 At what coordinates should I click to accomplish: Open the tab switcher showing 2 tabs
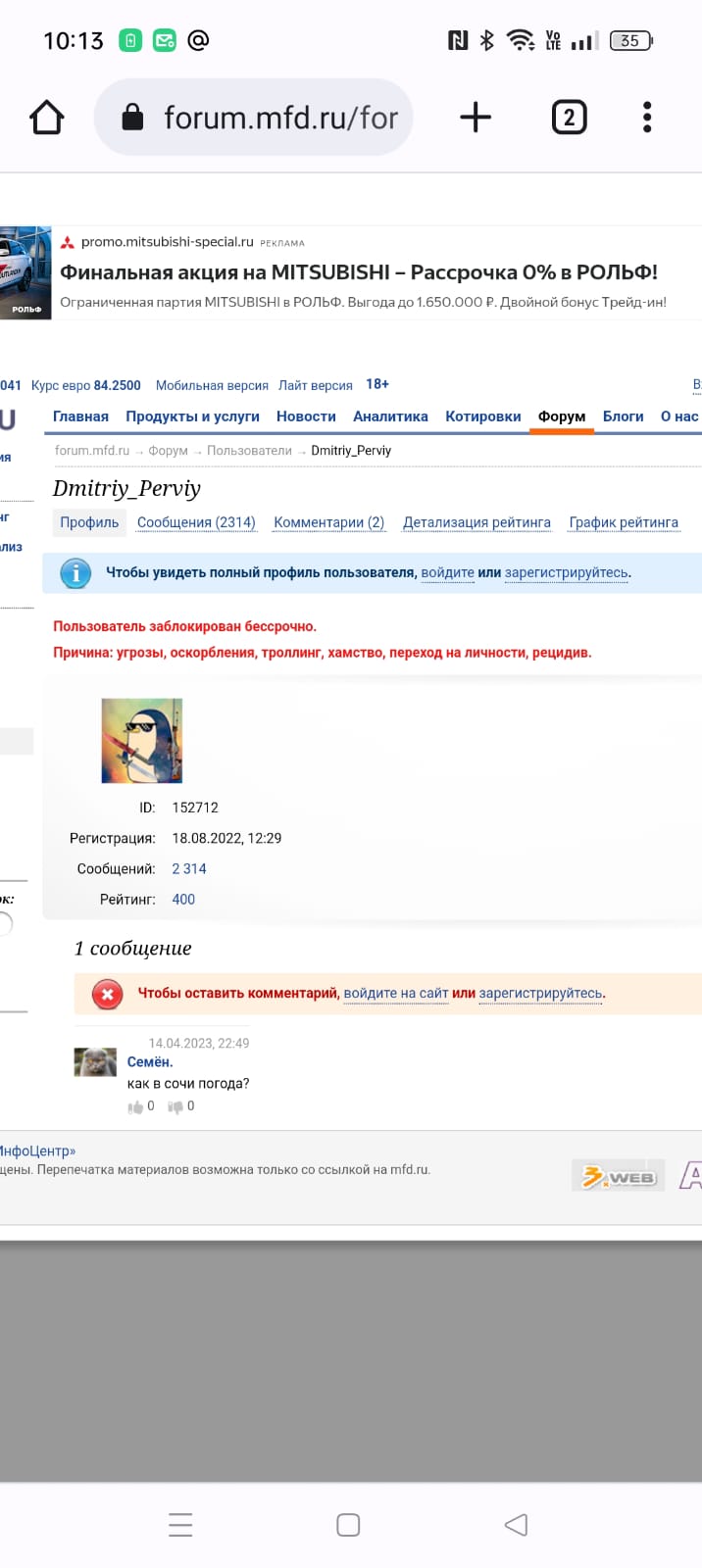click(569, 118)
